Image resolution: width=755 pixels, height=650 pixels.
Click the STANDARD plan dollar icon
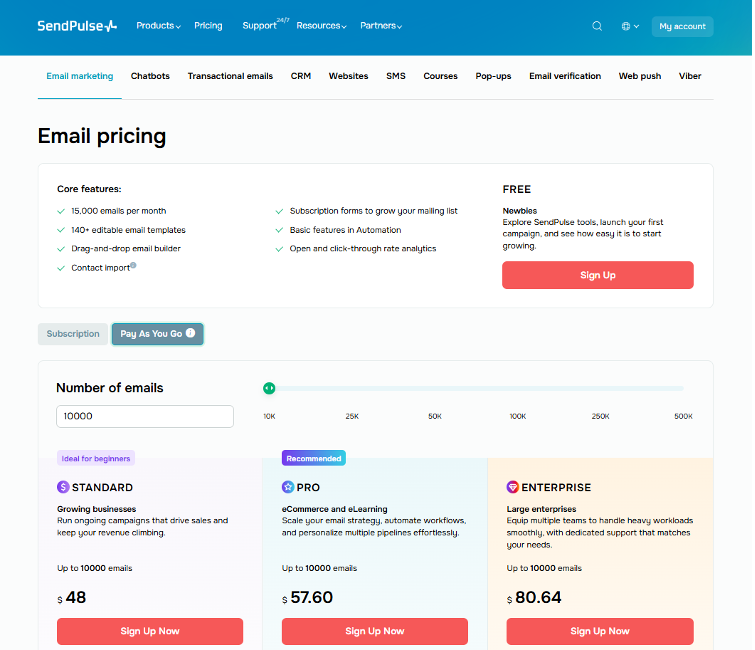pos(63,487)
